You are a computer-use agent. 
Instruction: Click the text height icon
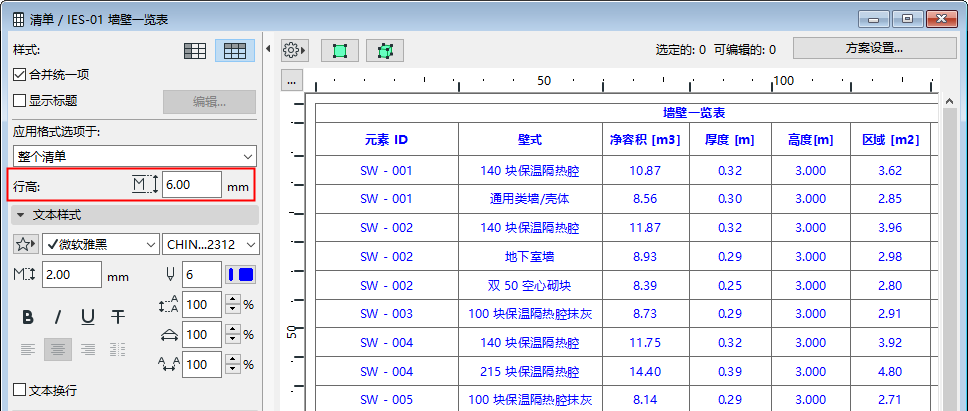pos(25,275)
